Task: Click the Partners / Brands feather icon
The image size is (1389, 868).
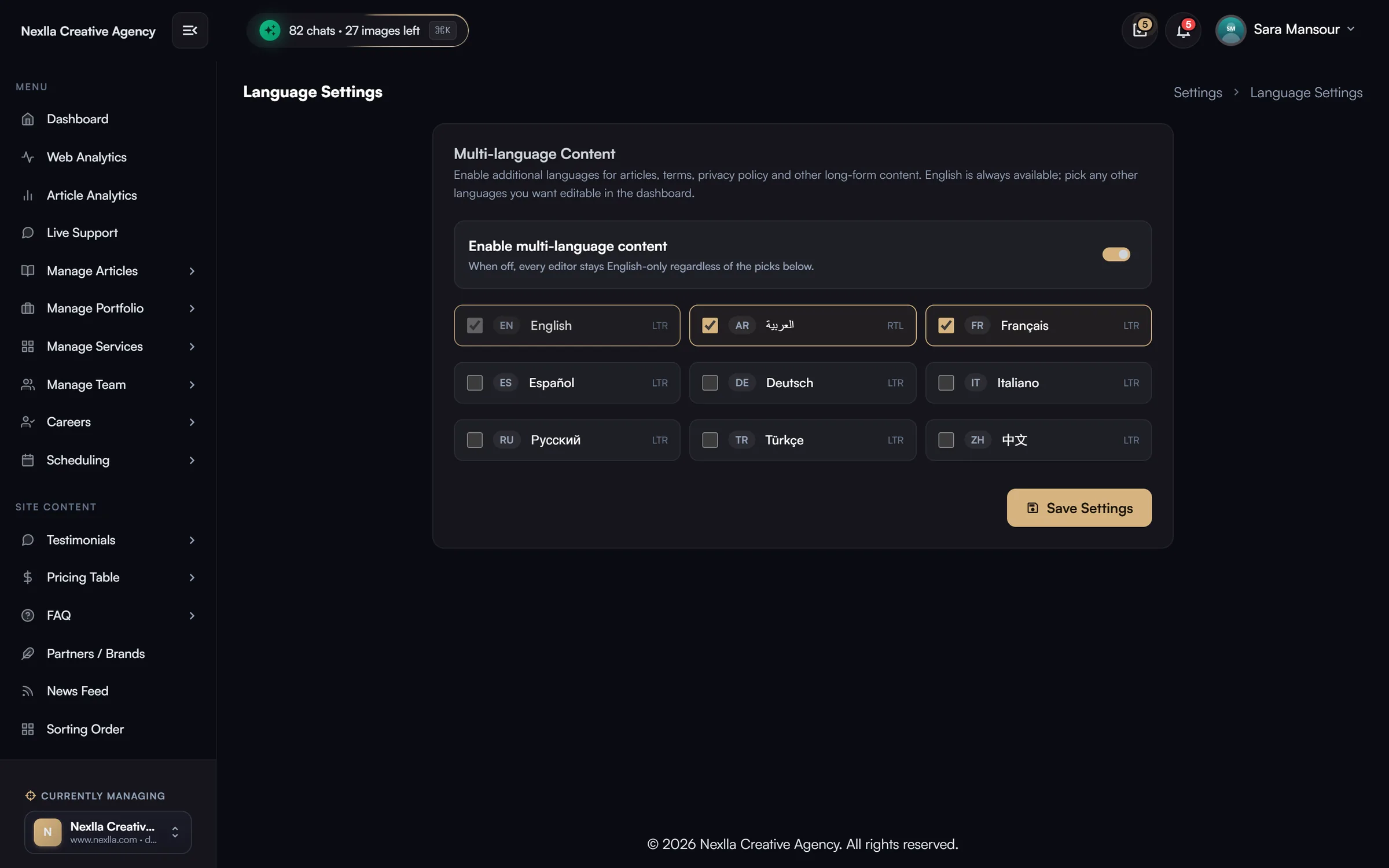Action: click(28, 654)
